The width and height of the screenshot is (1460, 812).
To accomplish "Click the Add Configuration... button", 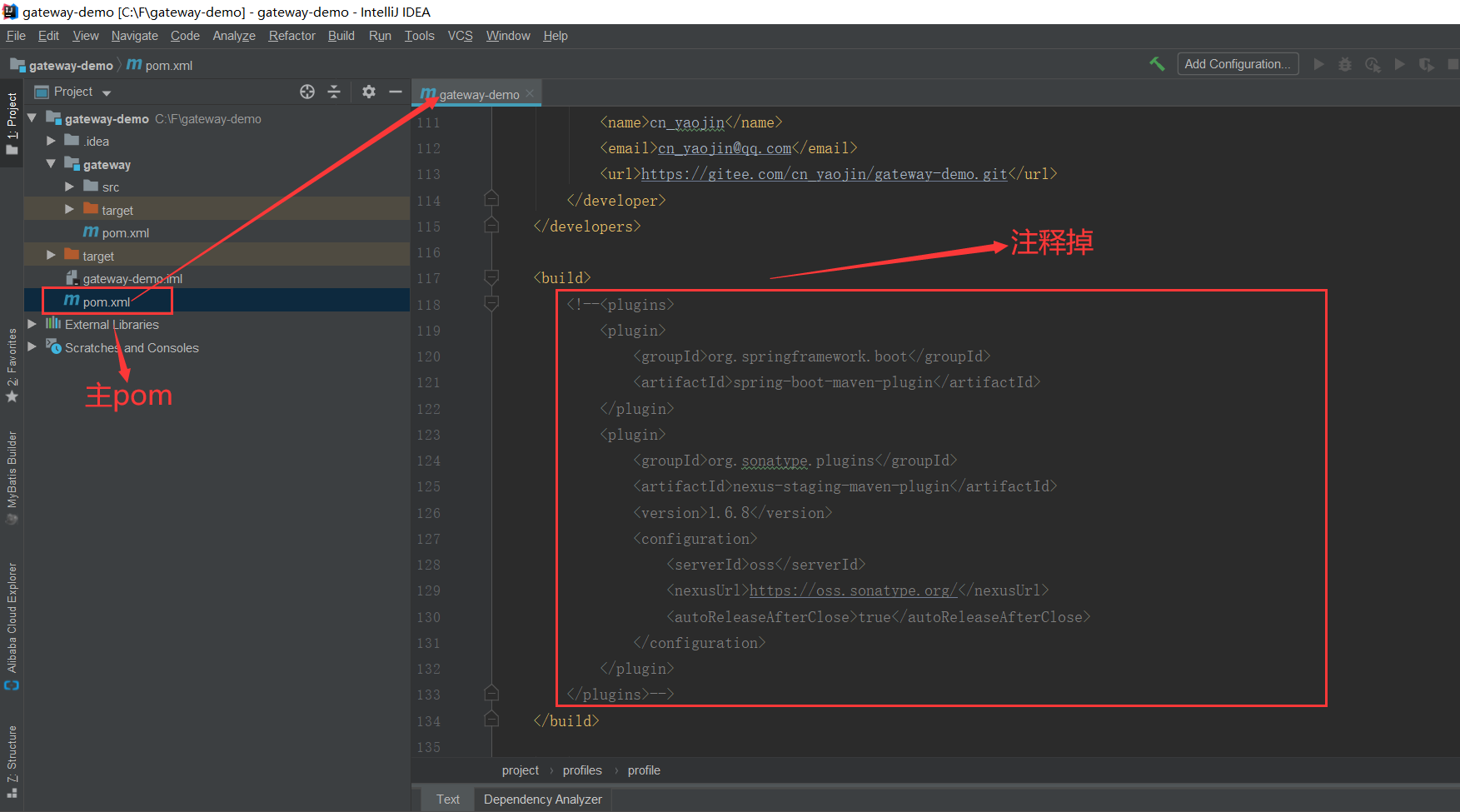I will (1238, 64).
